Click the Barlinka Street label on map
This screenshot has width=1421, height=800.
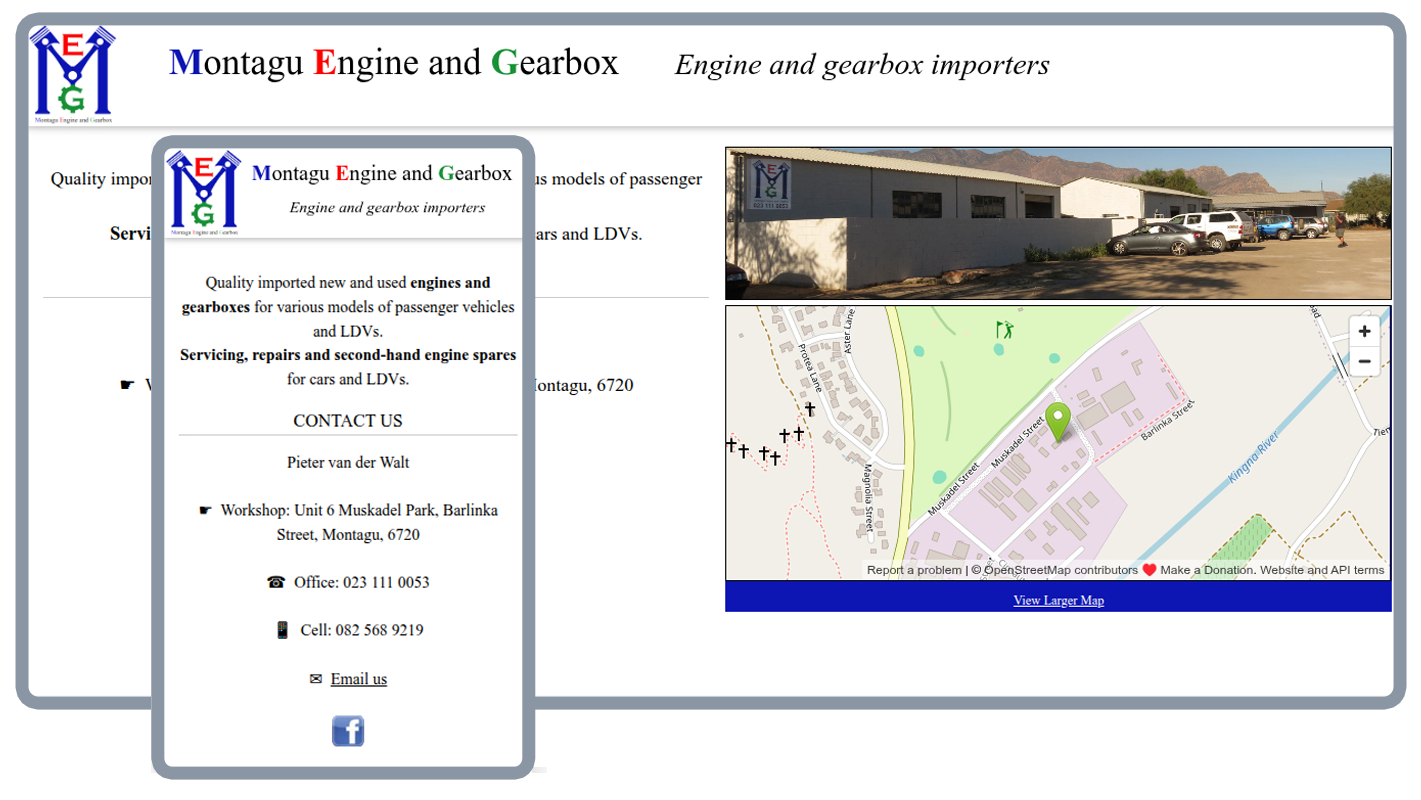[x=1168, y=422]
